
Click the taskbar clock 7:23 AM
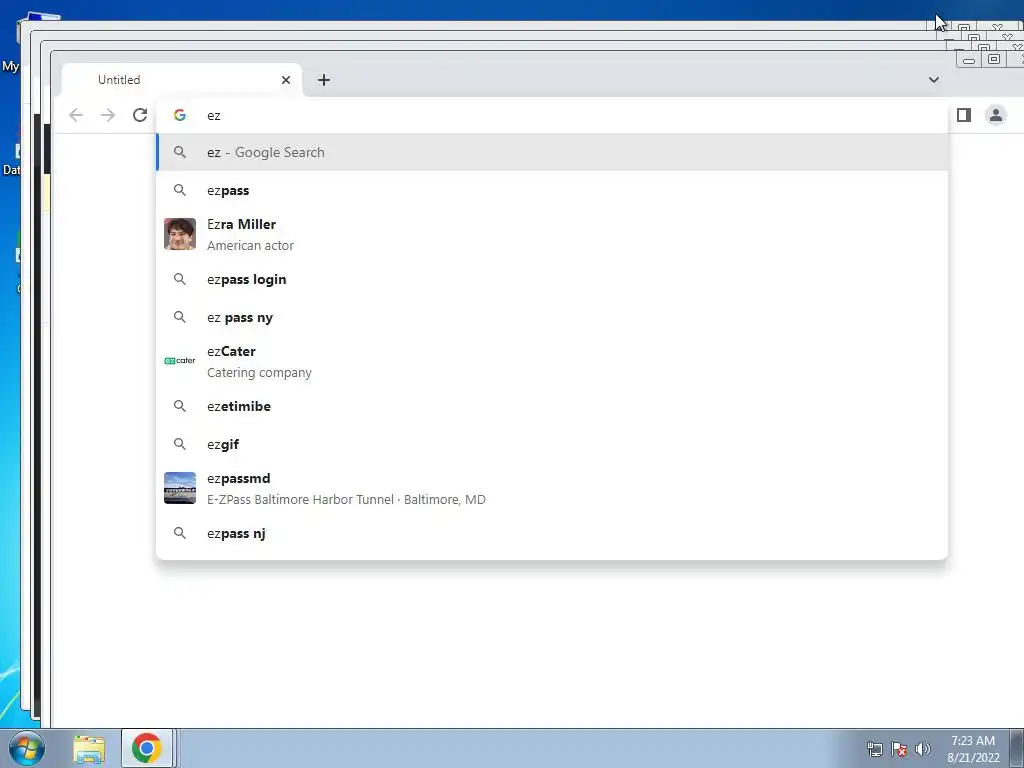tap(973, 741)
